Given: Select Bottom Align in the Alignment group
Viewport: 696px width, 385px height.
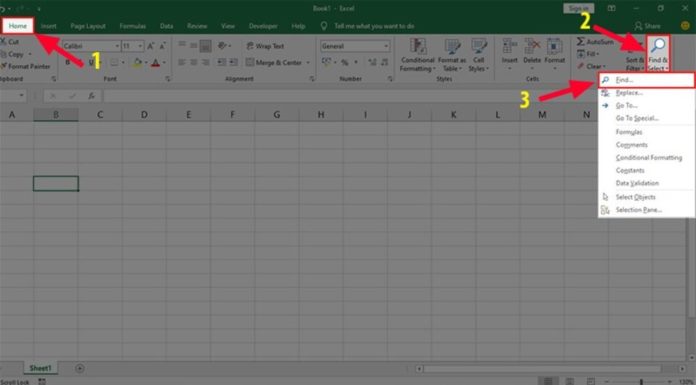Looking at the screenshot, I should click(x=205, y=45).
